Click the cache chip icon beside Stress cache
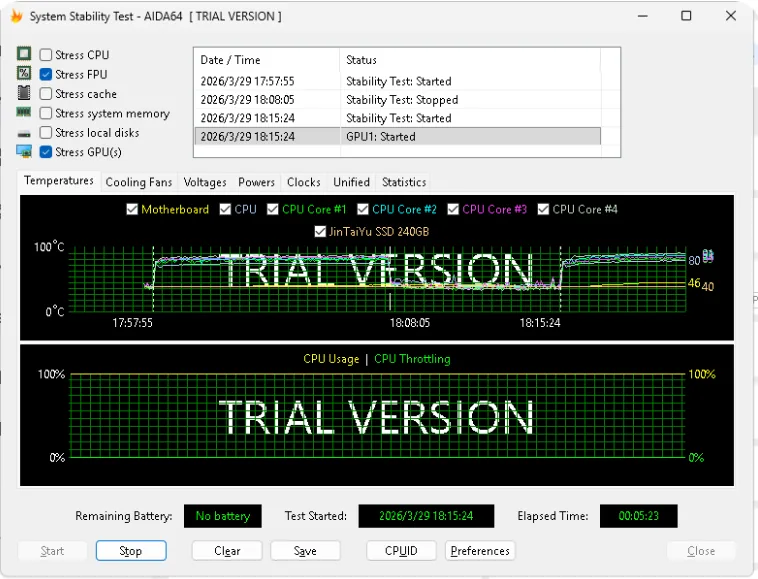Image resolution: width=758 pixels, height=579 pixels. coord(24,92)
